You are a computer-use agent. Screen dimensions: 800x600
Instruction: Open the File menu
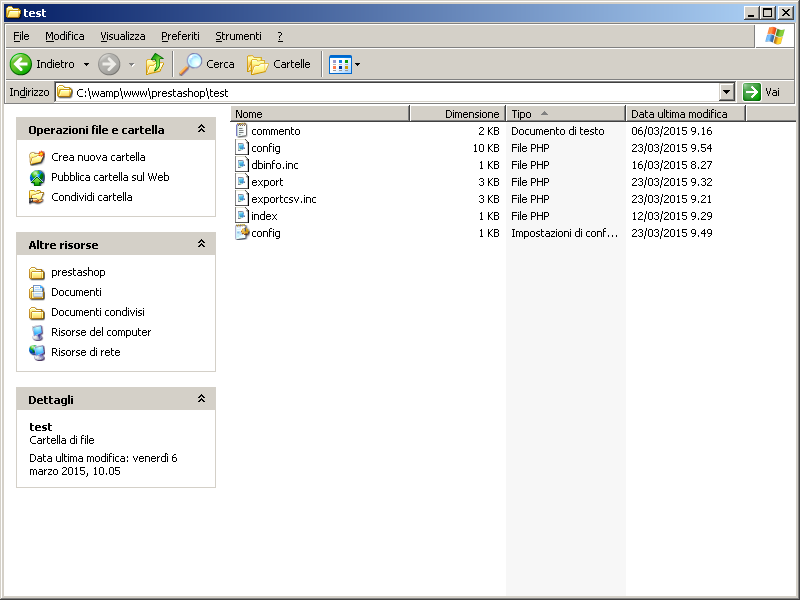[21, 36]
